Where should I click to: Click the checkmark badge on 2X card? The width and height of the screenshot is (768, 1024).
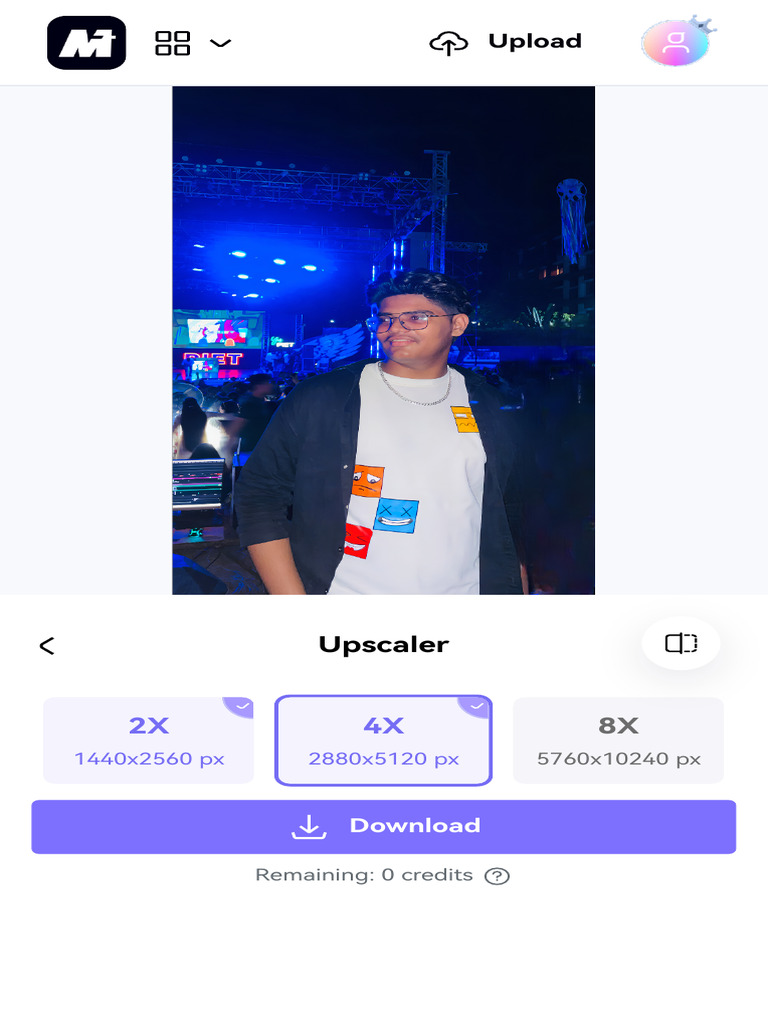239,707
